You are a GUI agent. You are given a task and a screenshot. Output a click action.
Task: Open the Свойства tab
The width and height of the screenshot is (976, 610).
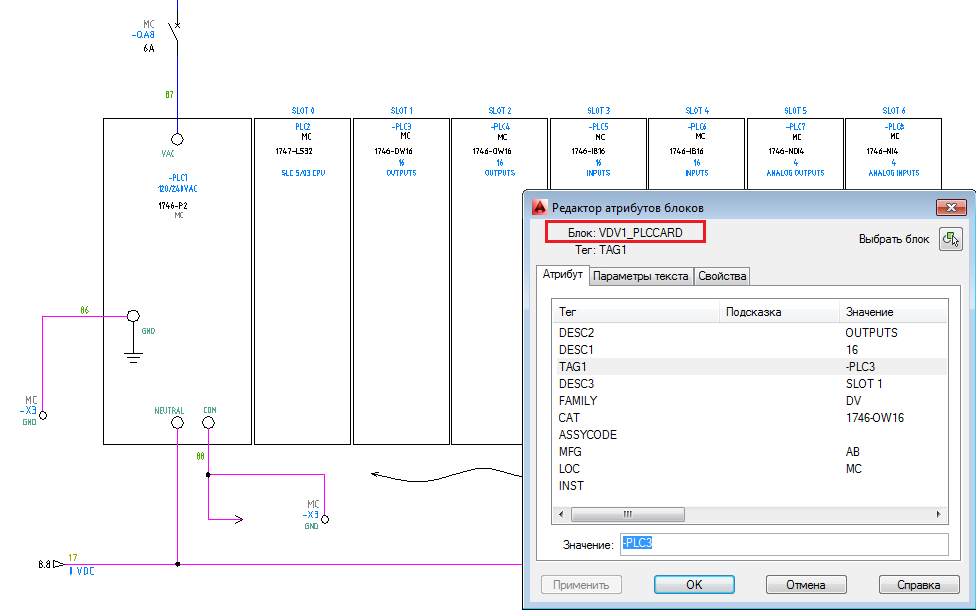click(x=722, y=276)
